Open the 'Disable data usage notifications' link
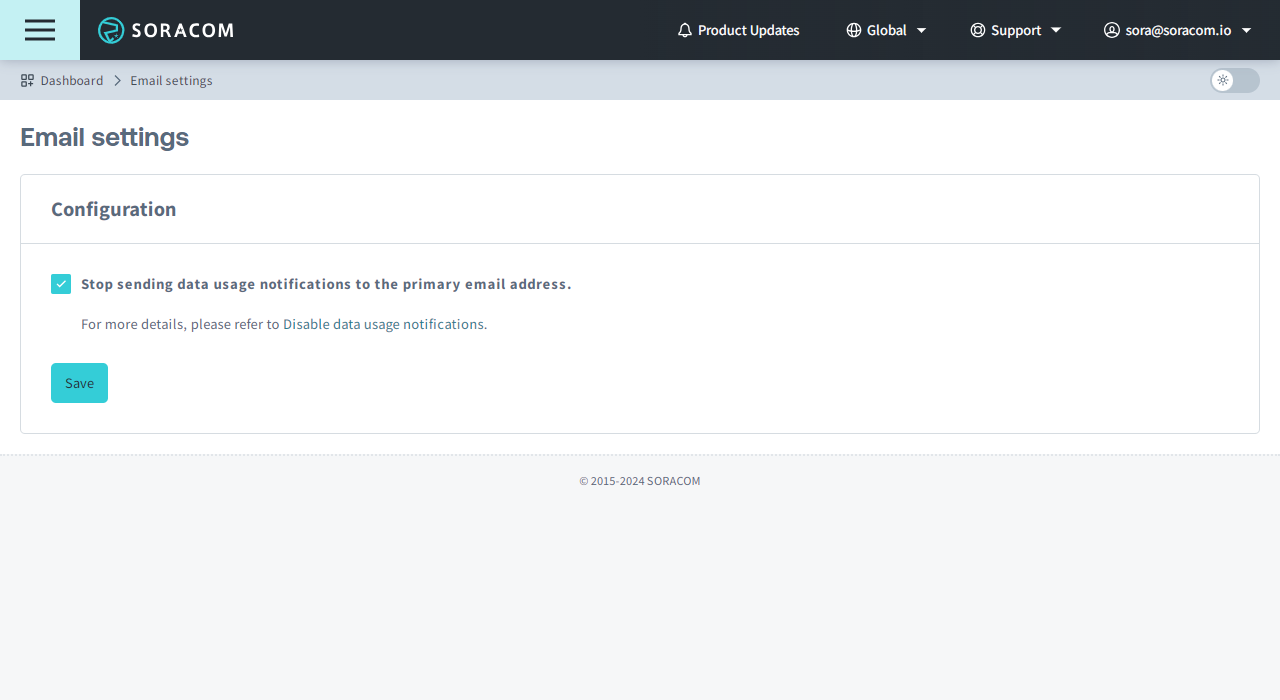 [384, 324]
